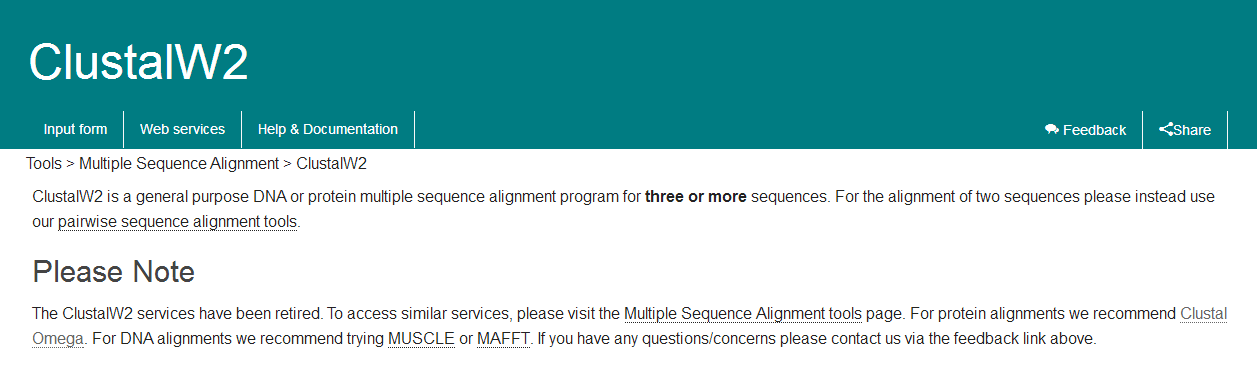Image resolution: width=1257 pixels, height=376 pixels.
Task: Click the Share label in header
Action: click(1192, 130)
